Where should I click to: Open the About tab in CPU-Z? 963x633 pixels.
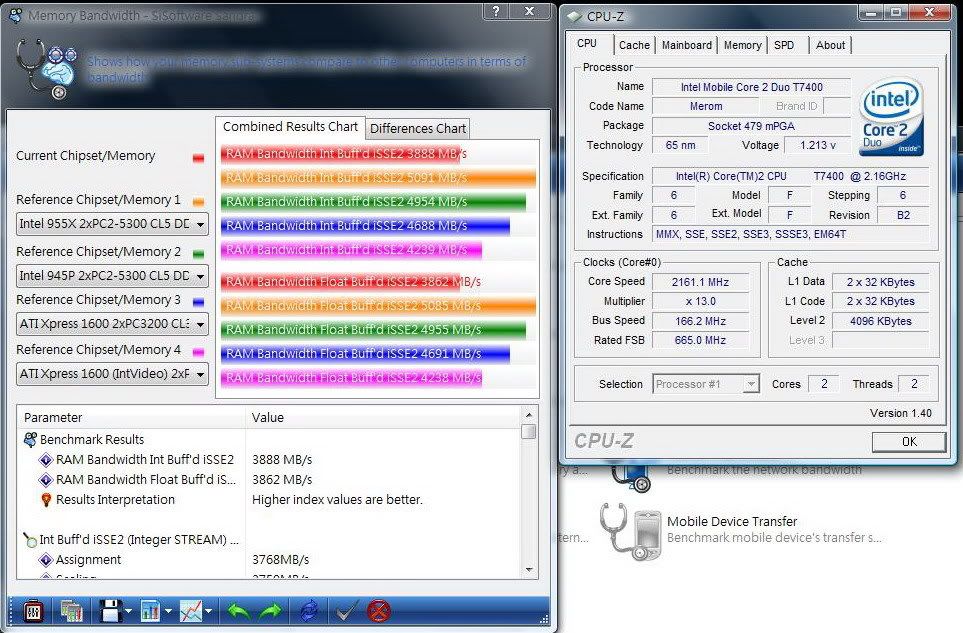pyautogui.click(x=830, y=45)
